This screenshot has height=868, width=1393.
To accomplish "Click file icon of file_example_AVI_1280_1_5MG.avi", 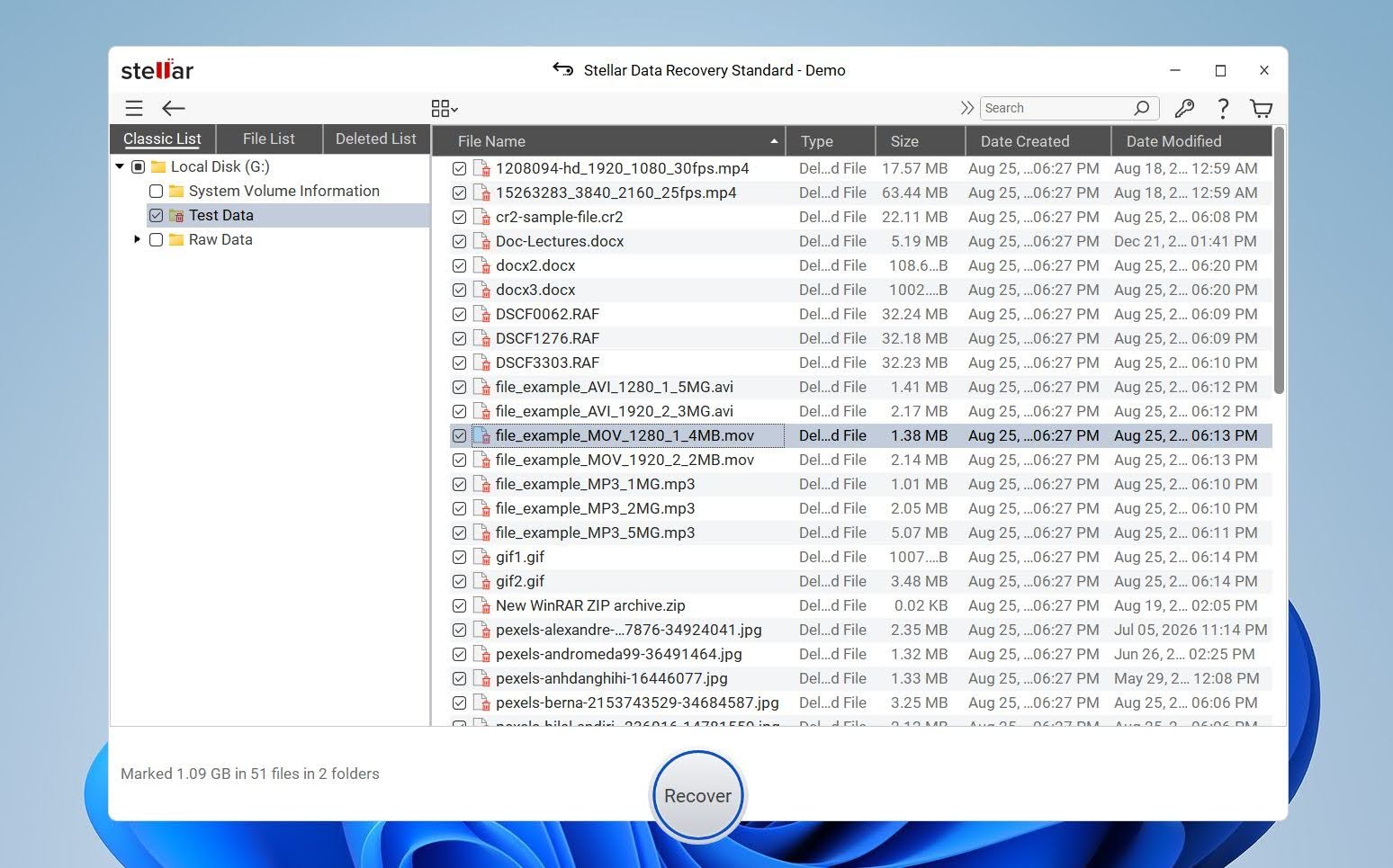I will [481, 387].
